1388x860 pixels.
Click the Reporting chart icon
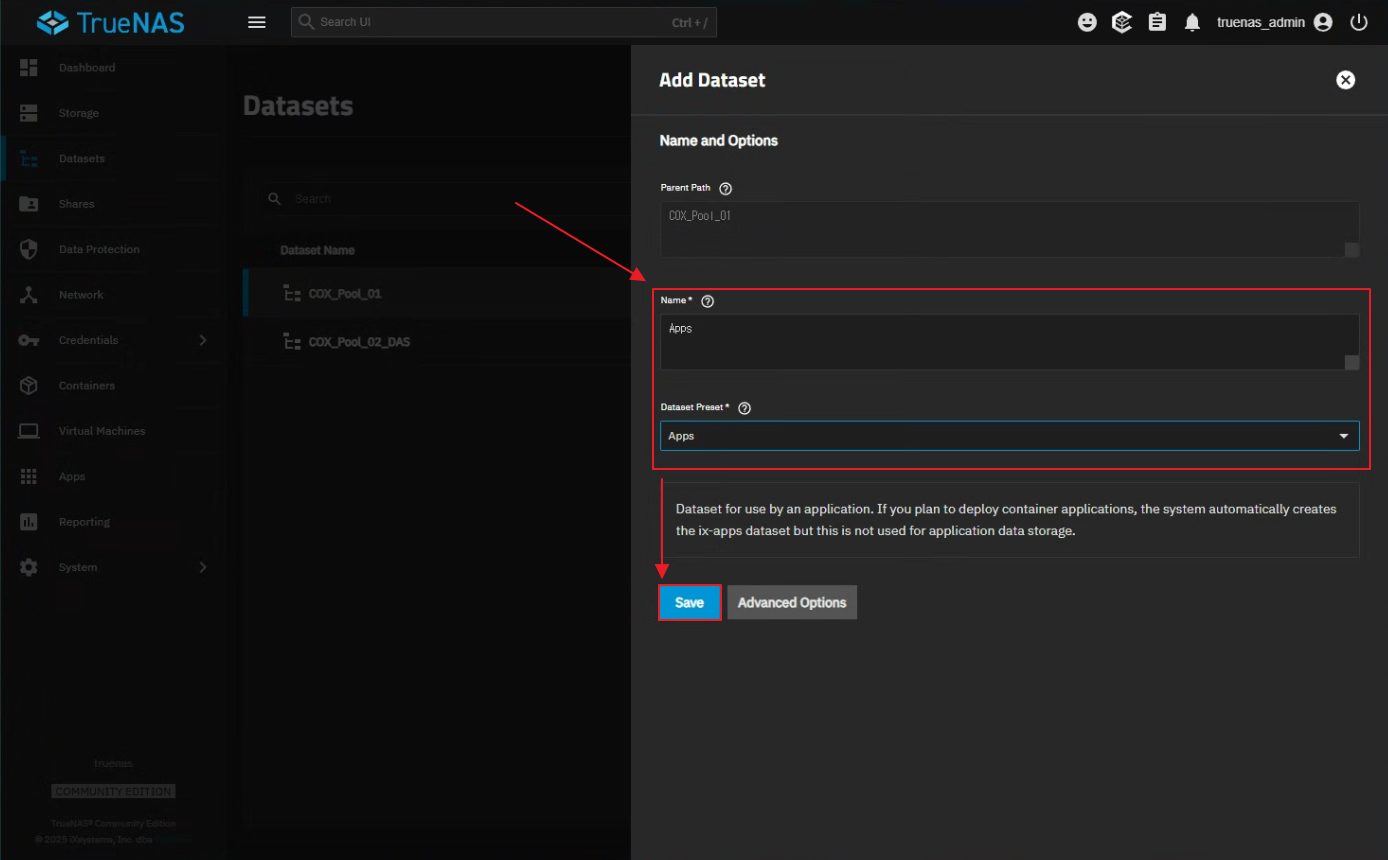[x=28, y=522]
